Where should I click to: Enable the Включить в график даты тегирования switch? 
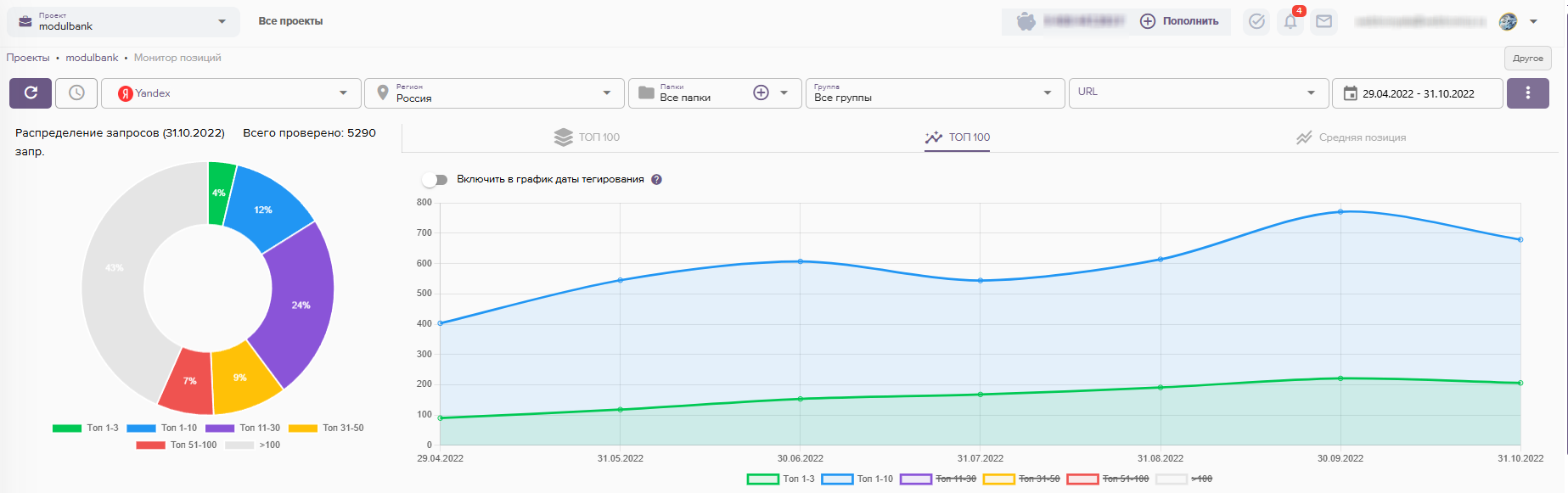[435, 180]
